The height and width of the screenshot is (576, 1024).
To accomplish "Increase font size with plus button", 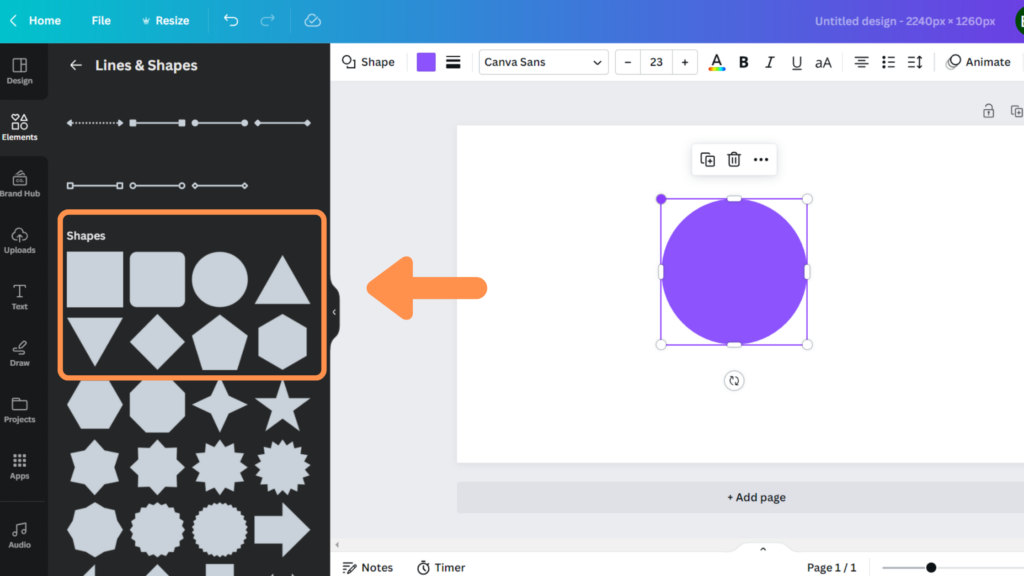I will click(x=684, y=62).
